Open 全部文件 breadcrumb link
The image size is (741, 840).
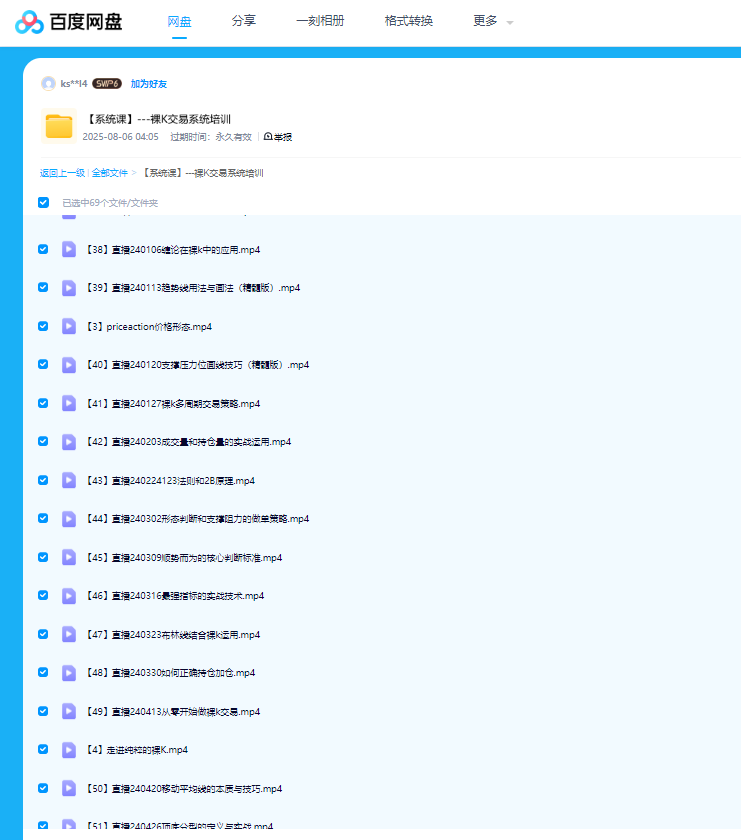[110, 173]
